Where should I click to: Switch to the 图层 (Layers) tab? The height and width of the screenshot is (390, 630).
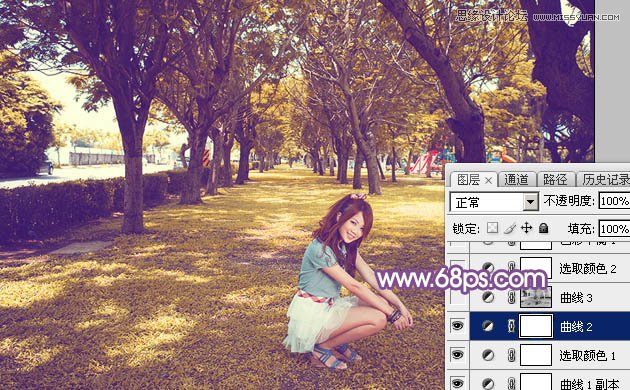pyautogui.click(x=468, y=180)
